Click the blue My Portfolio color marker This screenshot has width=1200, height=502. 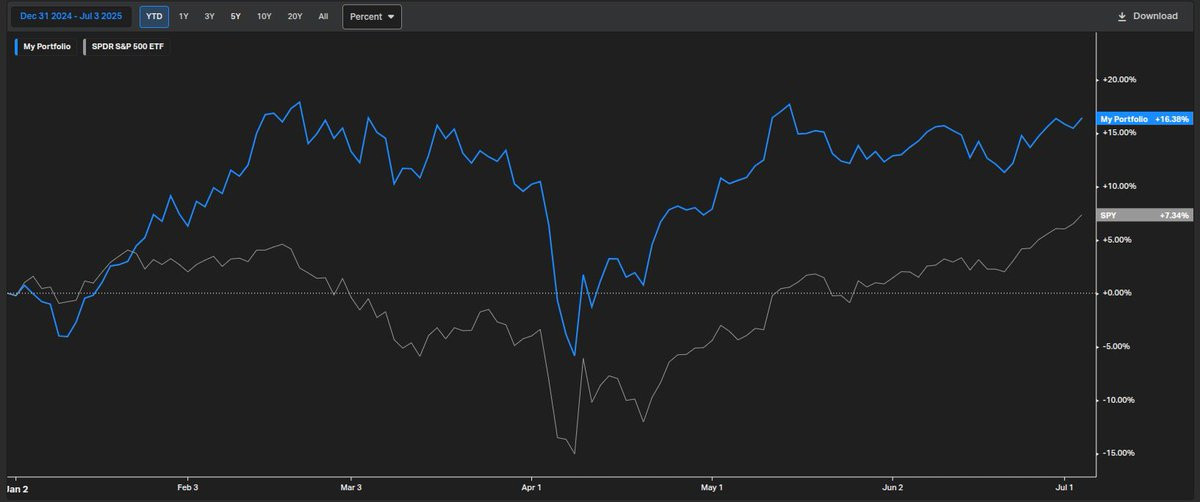tap(16, 47)
